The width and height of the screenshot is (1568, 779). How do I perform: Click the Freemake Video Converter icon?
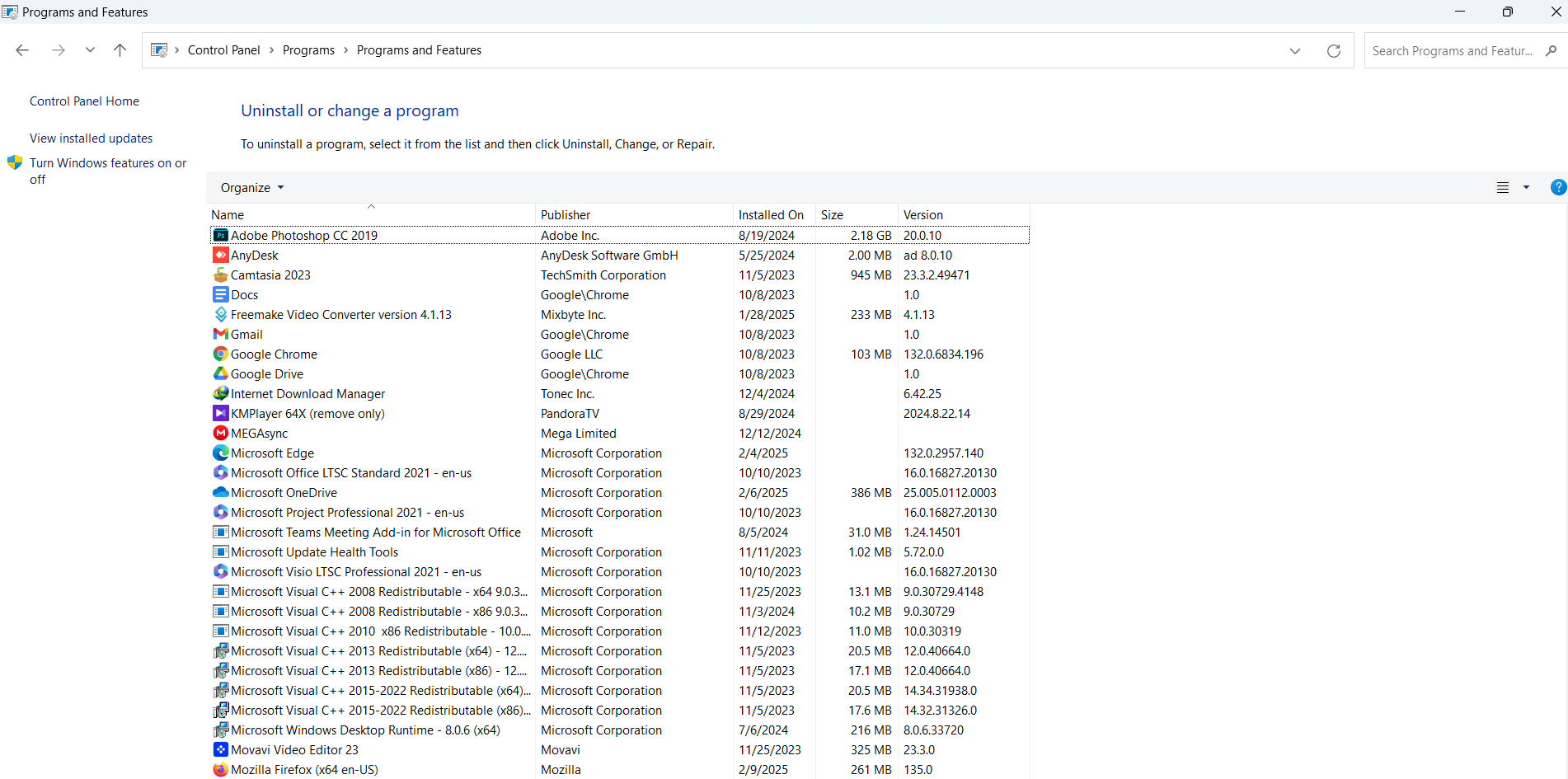(x=221, y=315)
